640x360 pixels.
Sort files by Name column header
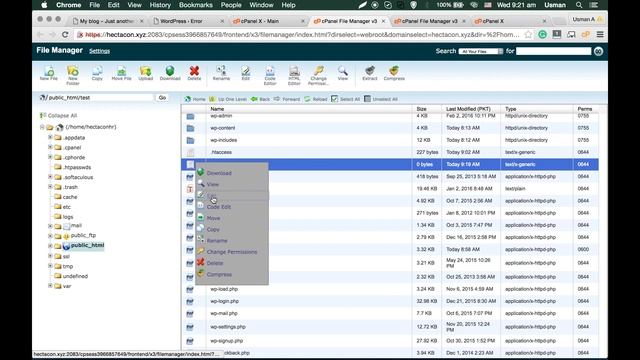217,109
